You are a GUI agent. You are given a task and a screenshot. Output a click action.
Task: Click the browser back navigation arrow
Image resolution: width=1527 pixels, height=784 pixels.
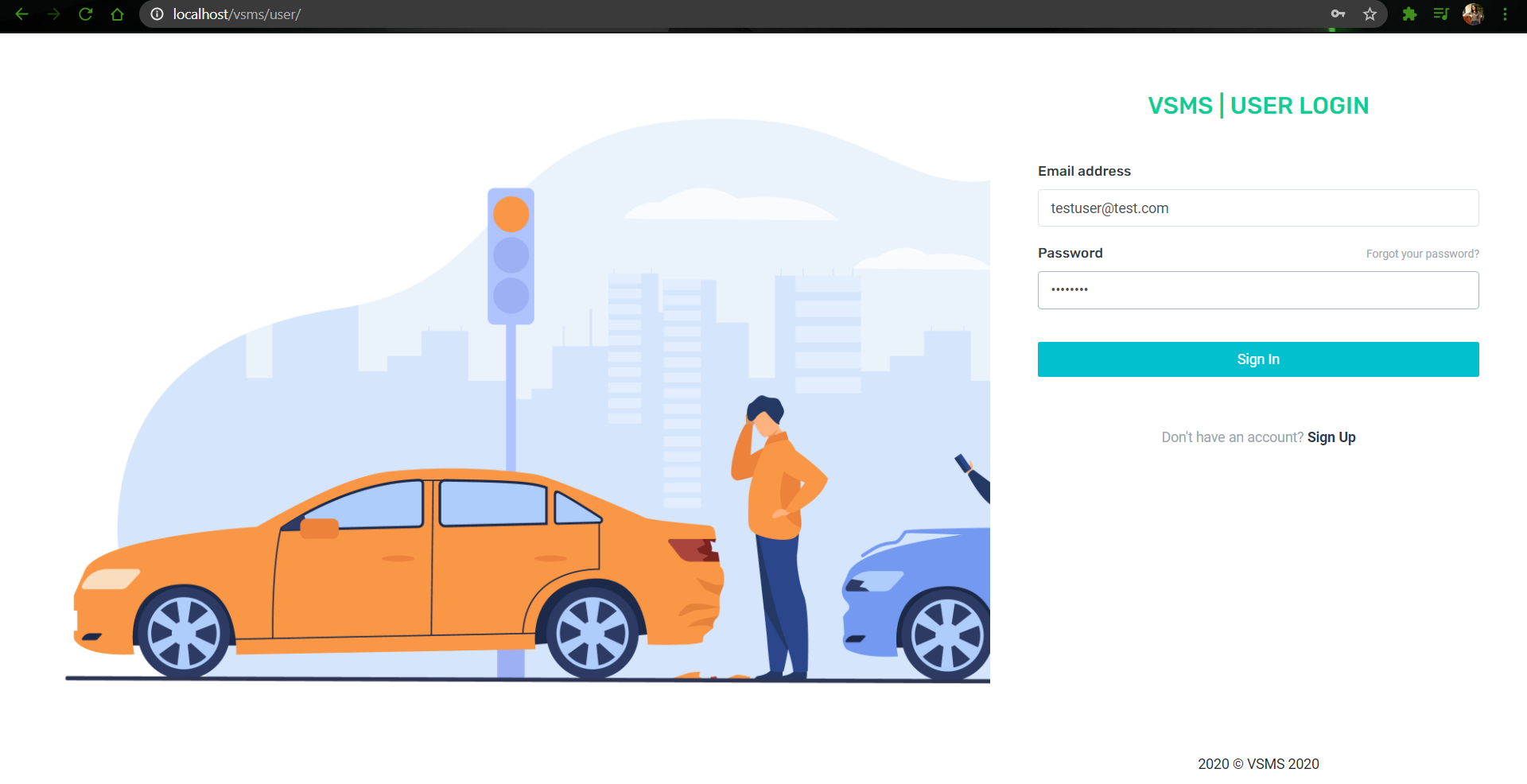tap(21, 14)
